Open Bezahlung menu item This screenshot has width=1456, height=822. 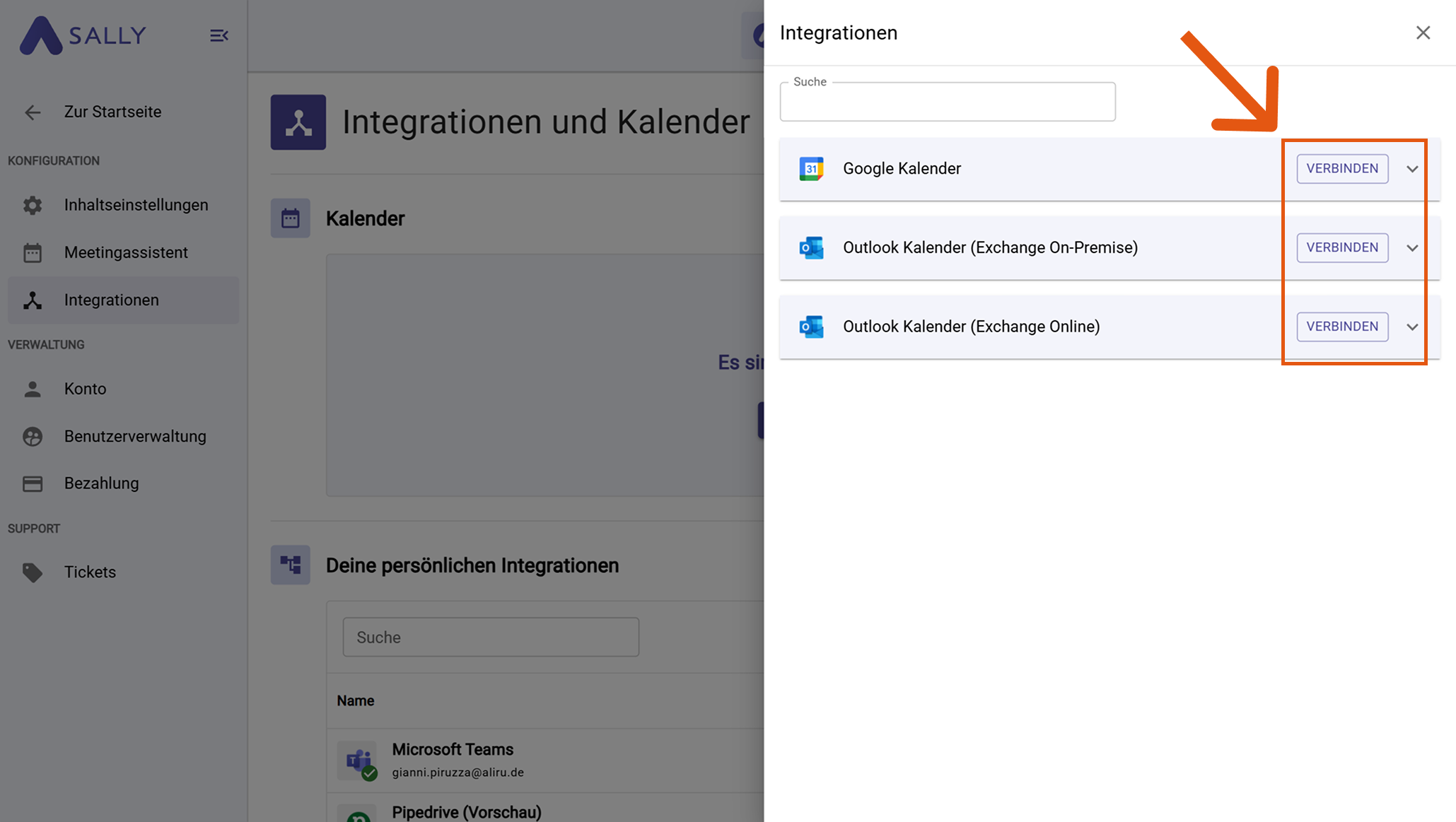click(x=124, y=483)
